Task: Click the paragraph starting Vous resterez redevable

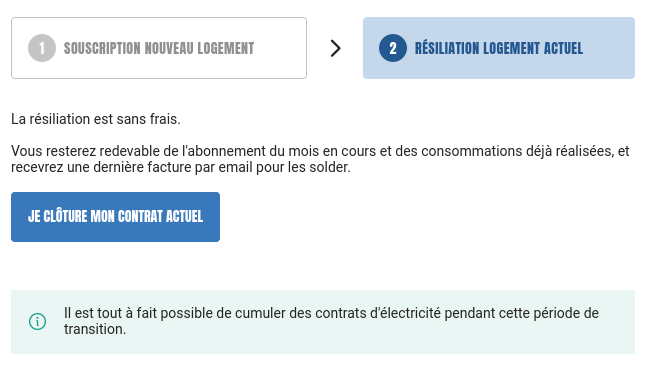Action: 320,159
